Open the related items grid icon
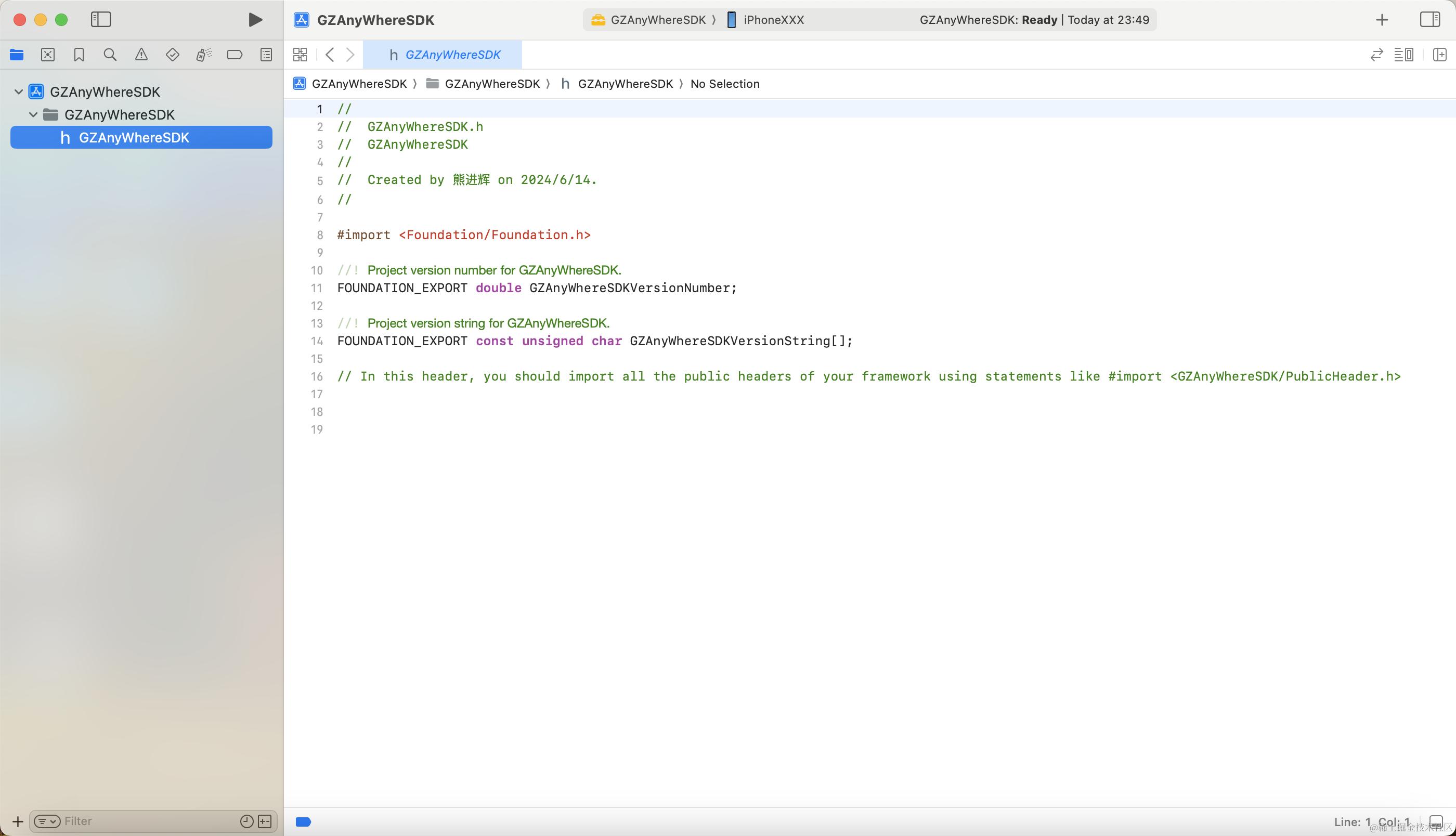Screen dimensions: 1456x836 point(300,55)
